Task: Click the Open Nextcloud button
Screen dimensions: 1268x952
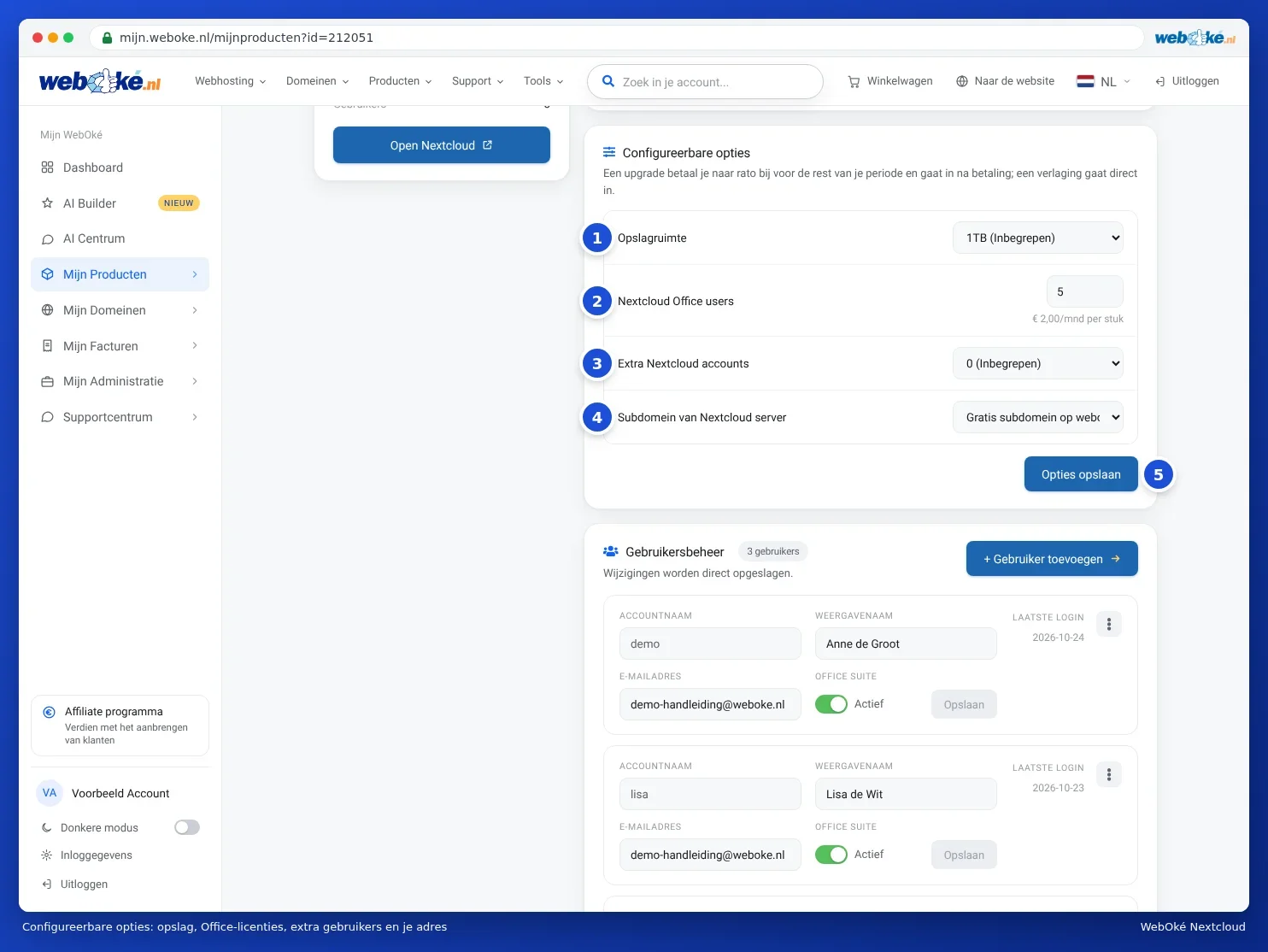Action: pyautogui.click(x=442, y=145)
